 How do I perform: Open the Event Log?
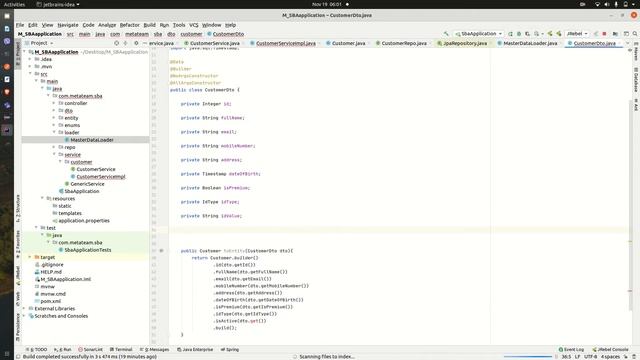(x=571, y=350)
